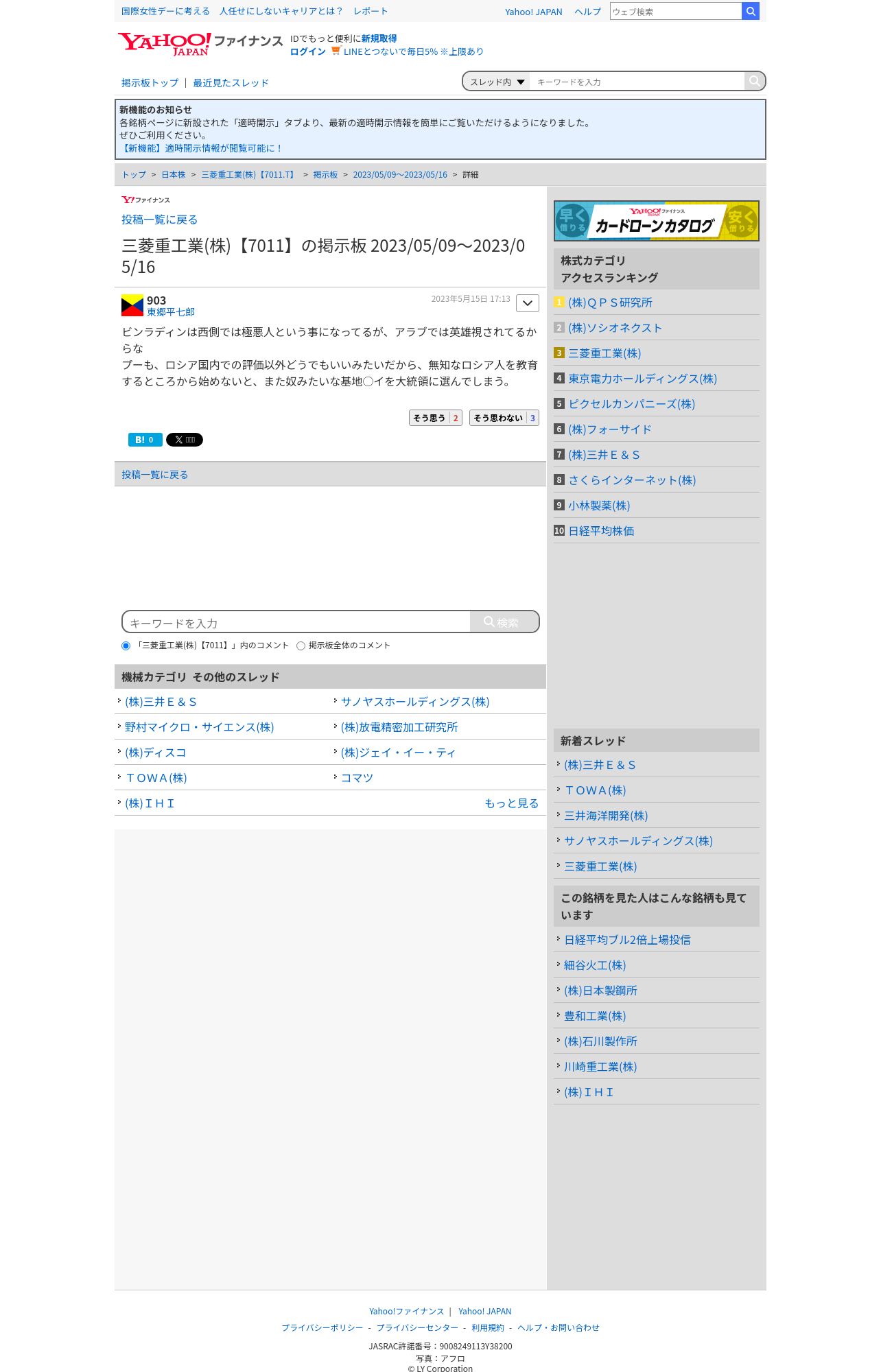Click LINEとつないで毎日5% promo link
Viewport: 881px width, 1372px height.
point(413,51)
